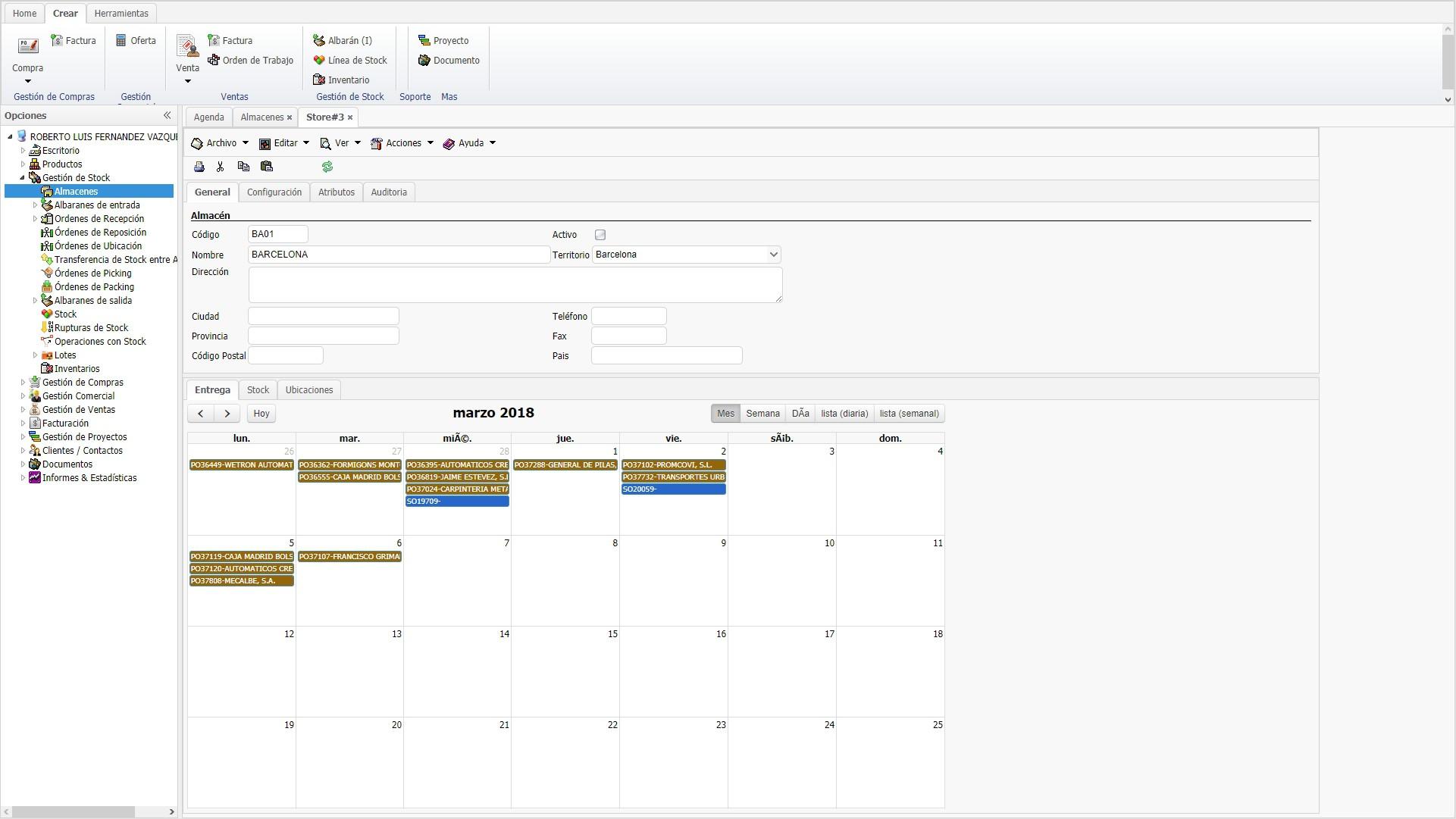Select the Semana calendar view
1456x819 pixels.
(x=762, y=414)
